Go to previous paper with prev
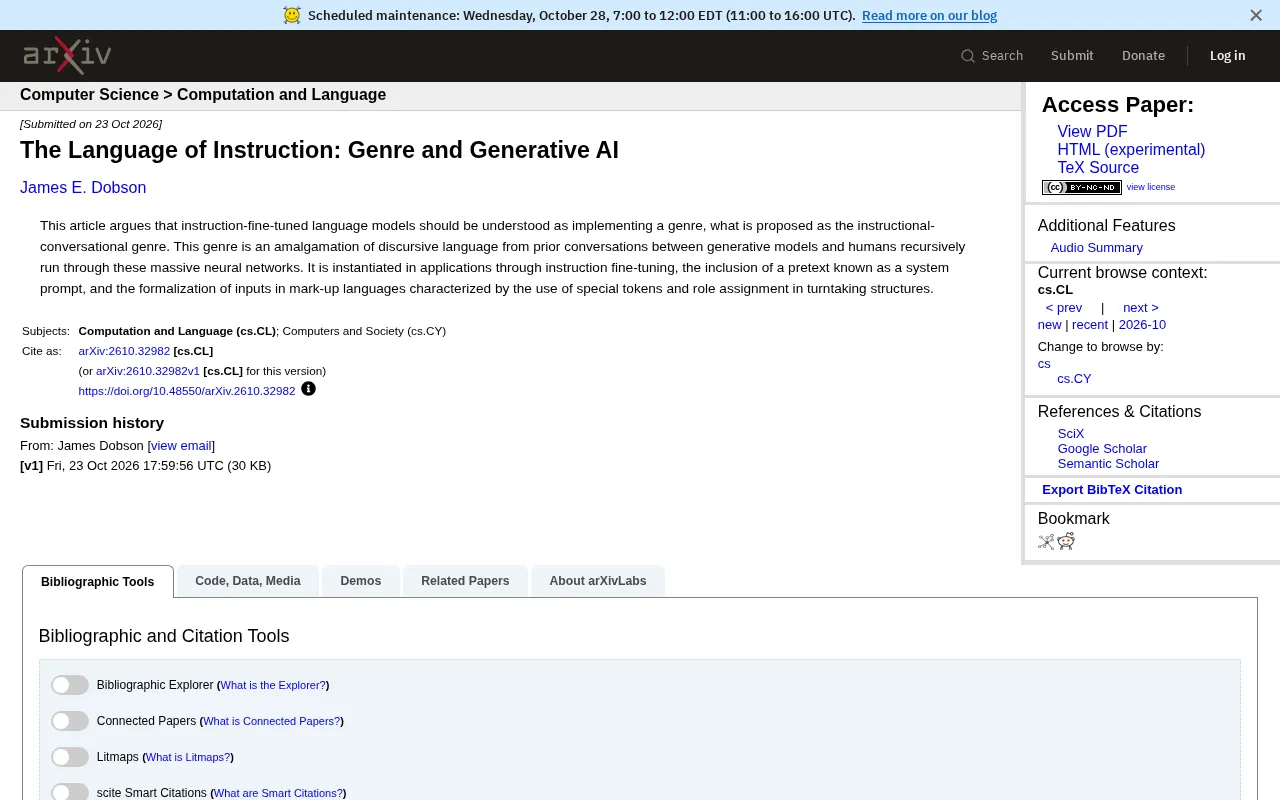Viewport: 1280px width, 800px height. point(1064,308)
